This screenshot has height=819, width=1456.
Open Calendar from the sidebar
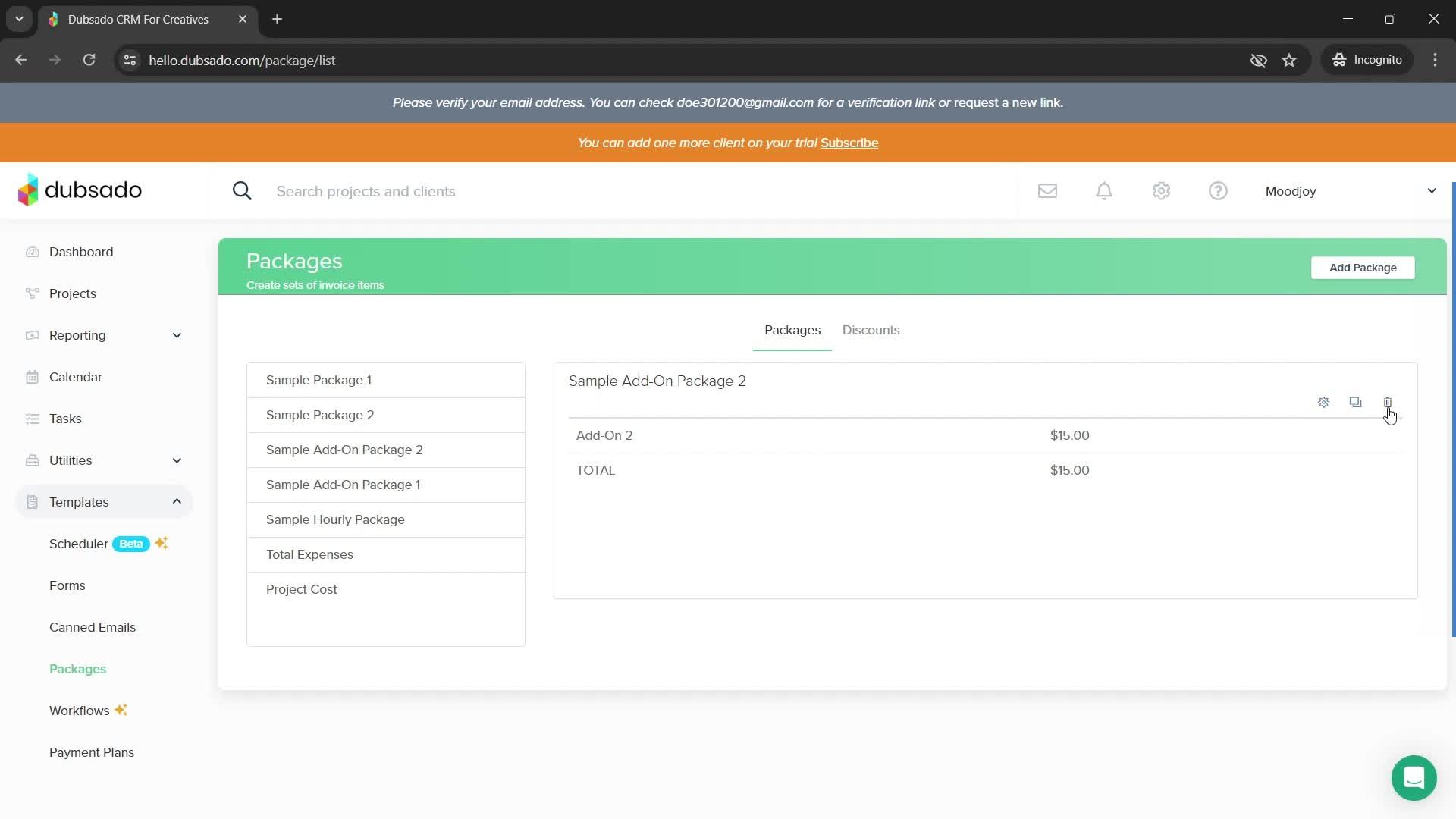pos(76,377)
